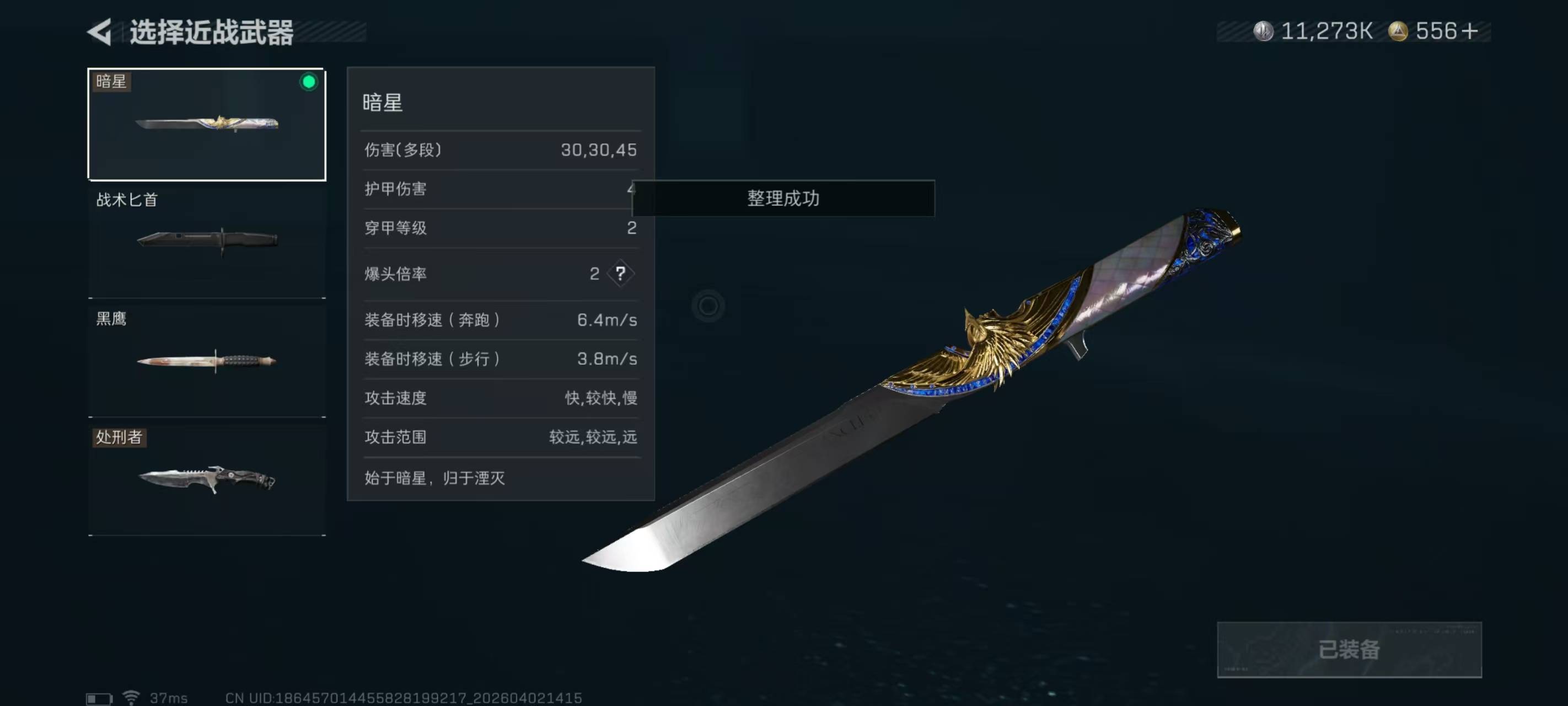The image size is (1568, 706).
Task: Go back using the arrow icon
Action: (99, 31)
